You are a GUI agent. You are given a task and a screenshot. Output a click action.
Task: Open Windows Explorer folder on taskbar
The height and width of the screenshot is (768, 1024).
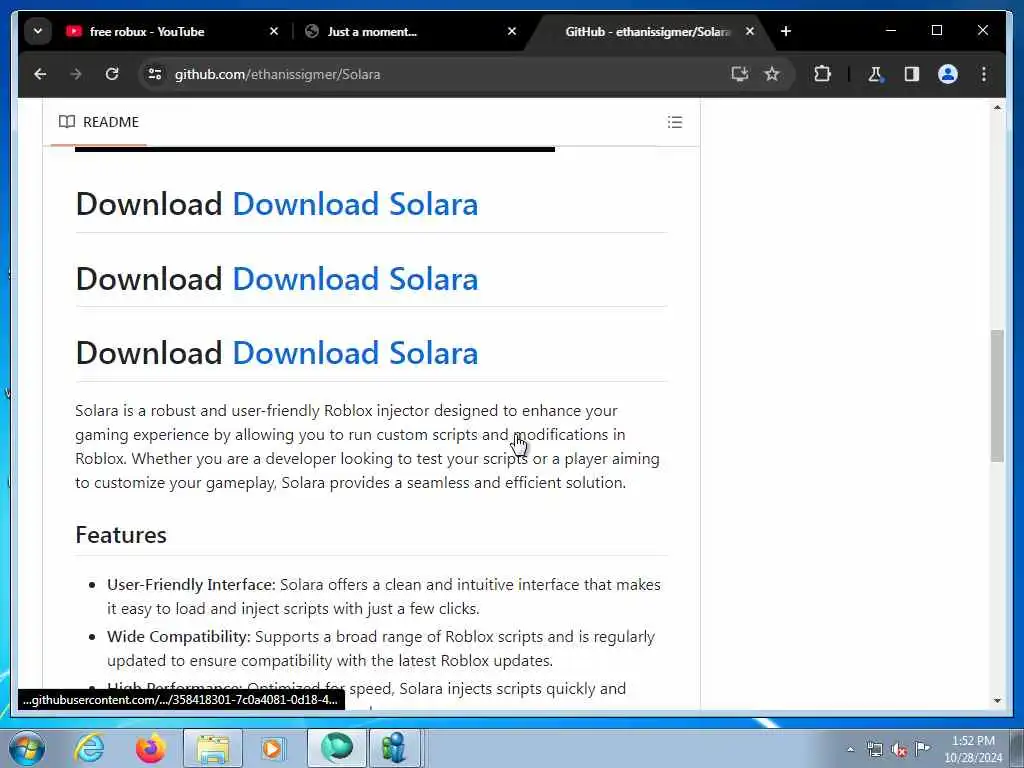click(x=213, y=748)
